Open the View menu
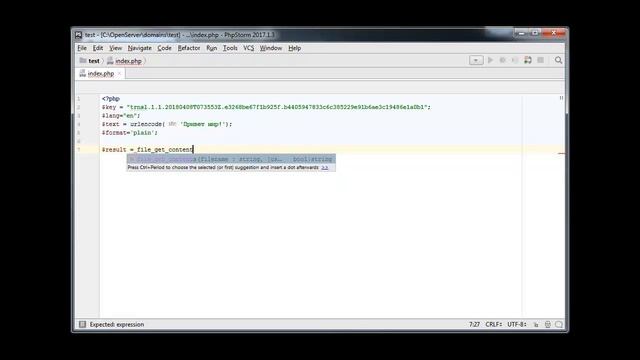640x360 pixels. point(116,48)
